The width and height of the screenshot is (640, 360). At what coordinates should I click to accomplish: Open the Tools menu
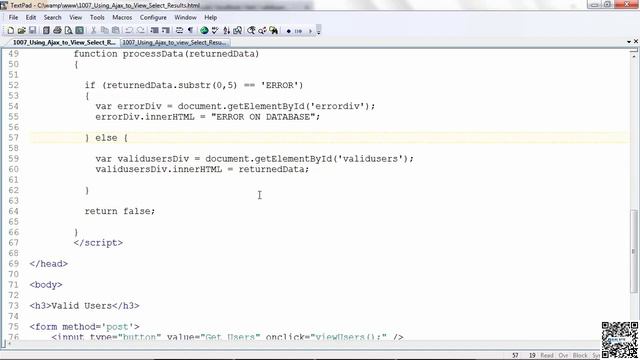click(97, 18)
